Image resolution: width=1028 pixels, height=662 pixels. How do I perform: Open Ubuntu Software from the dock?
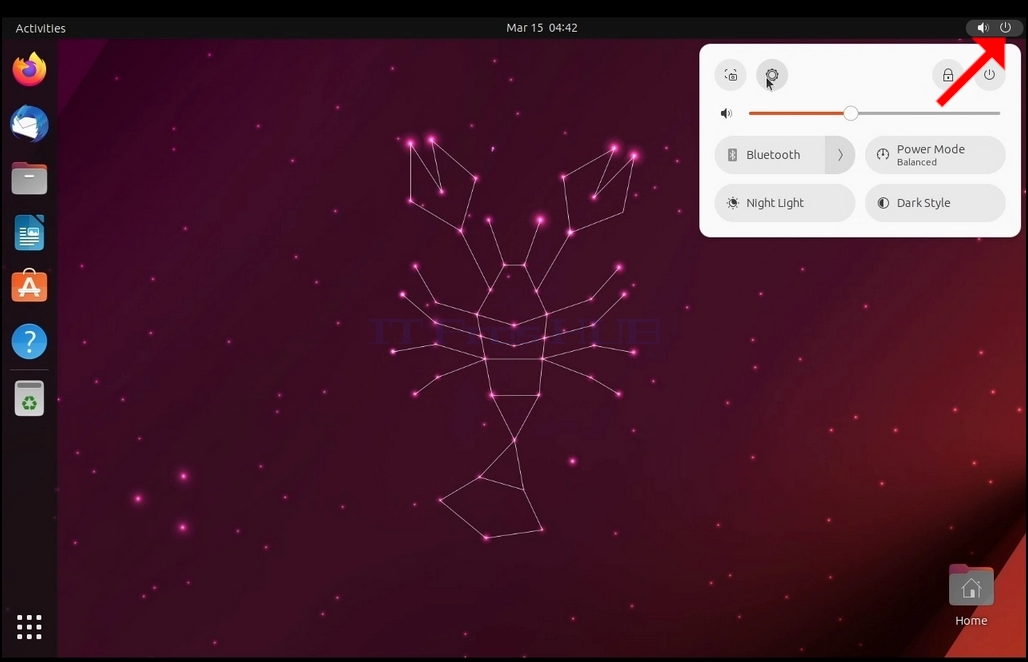pos(30,286)
